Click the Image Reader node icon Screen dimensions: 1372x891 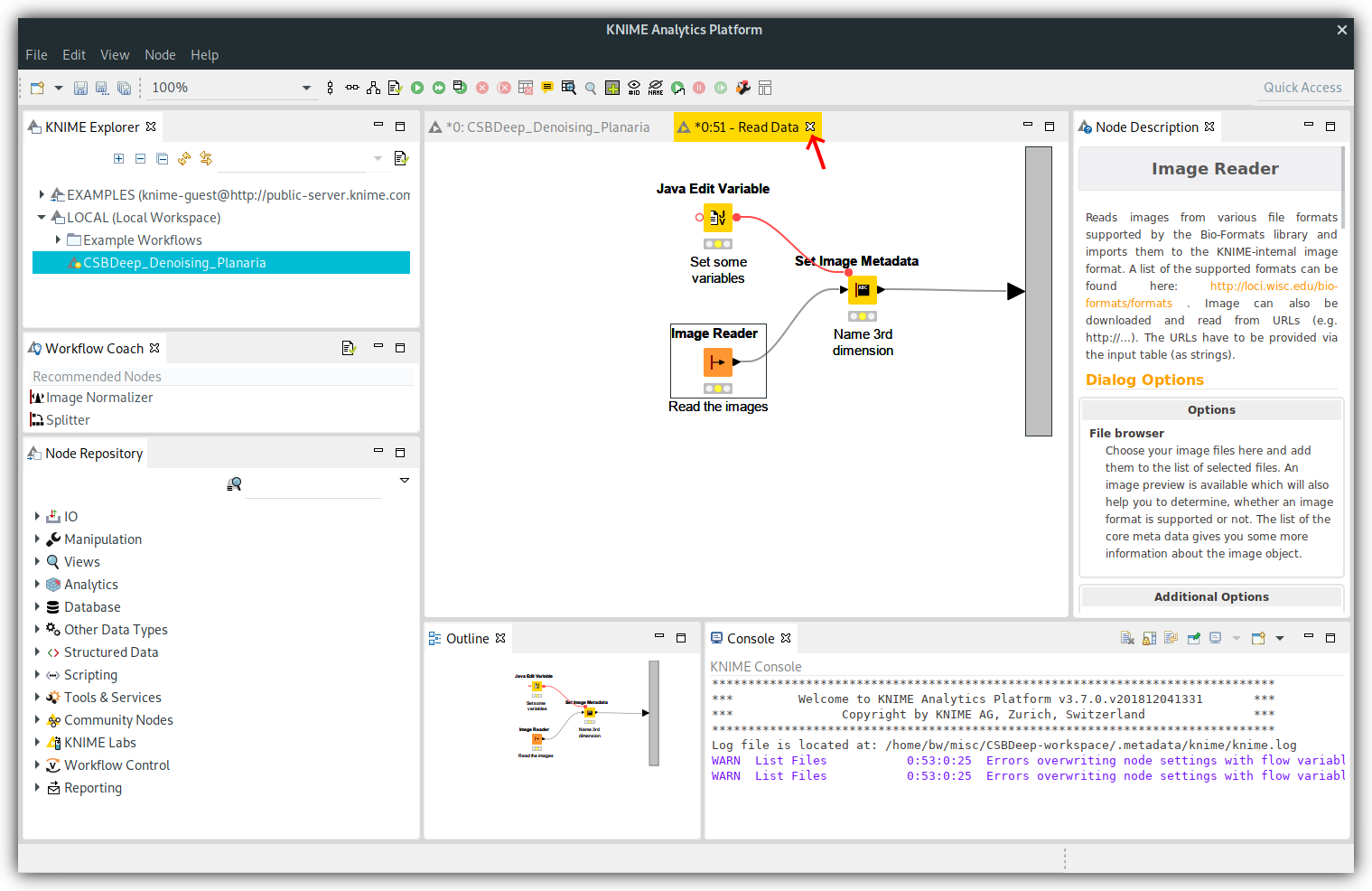(x=717, y=362)
